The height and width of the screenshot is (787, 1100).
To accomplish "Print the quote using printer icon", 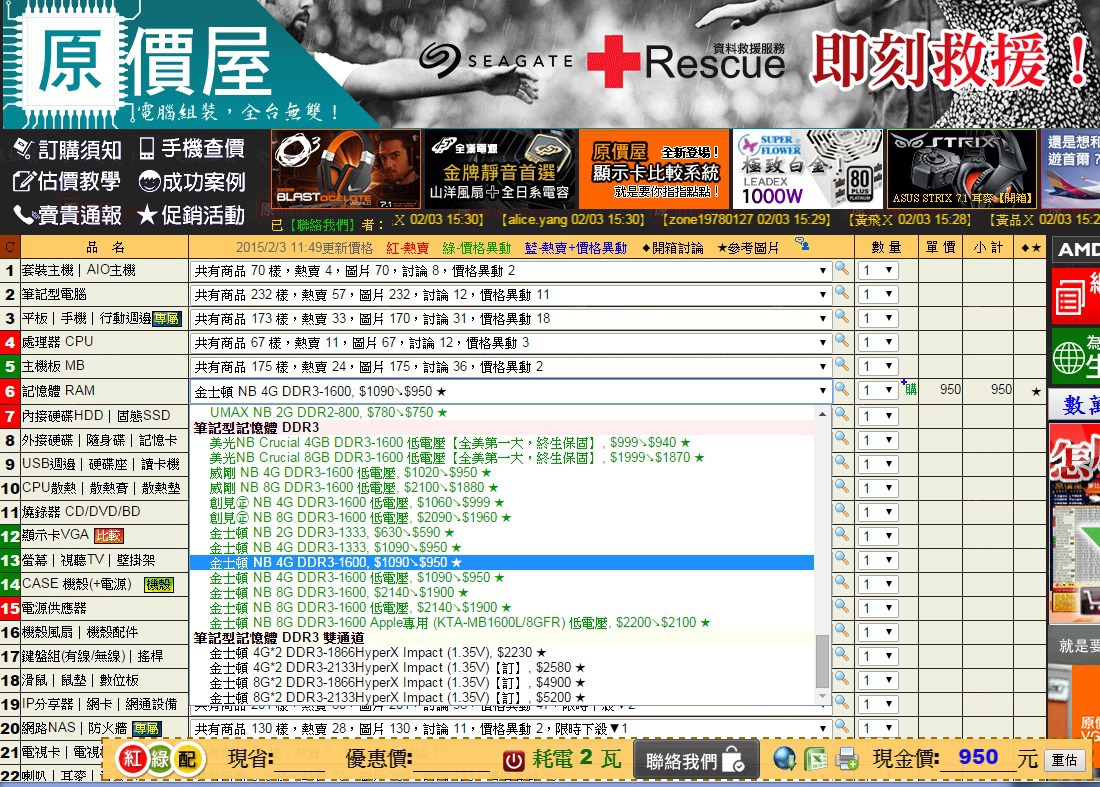I will [x=847, y=759].
